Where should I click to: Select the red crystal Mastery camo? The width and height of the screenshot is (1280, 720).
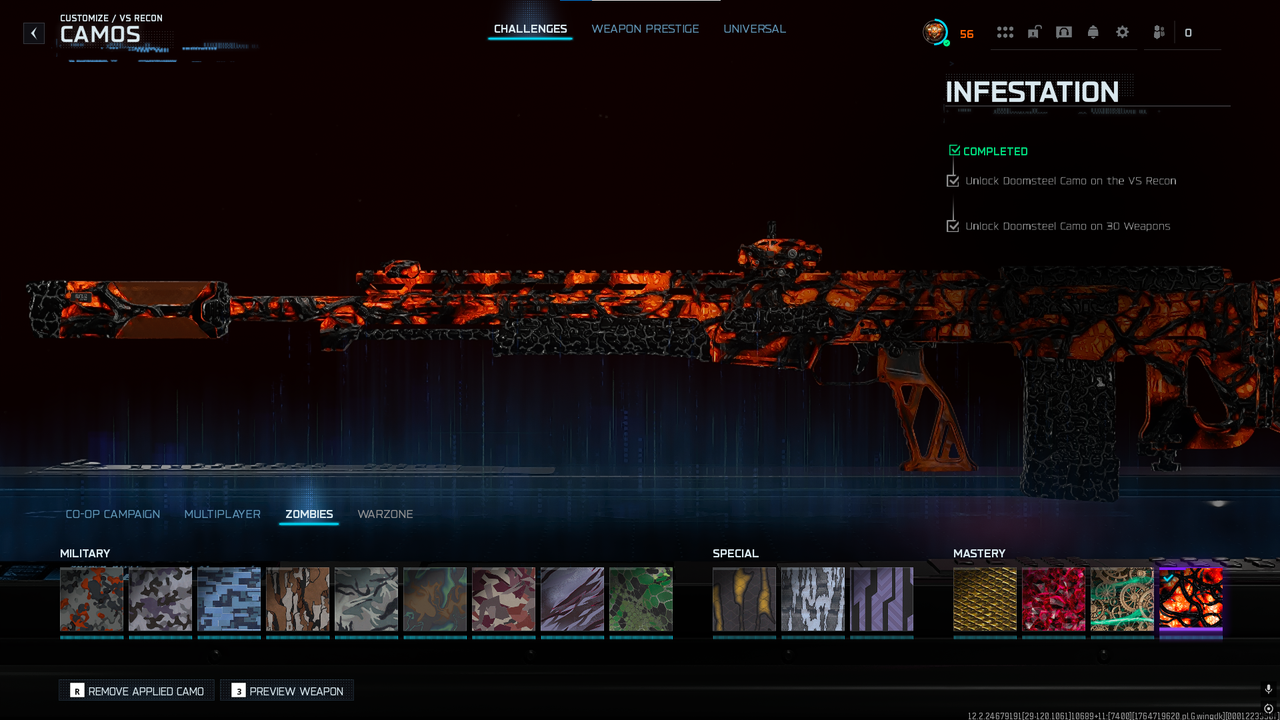[1053, 599]
